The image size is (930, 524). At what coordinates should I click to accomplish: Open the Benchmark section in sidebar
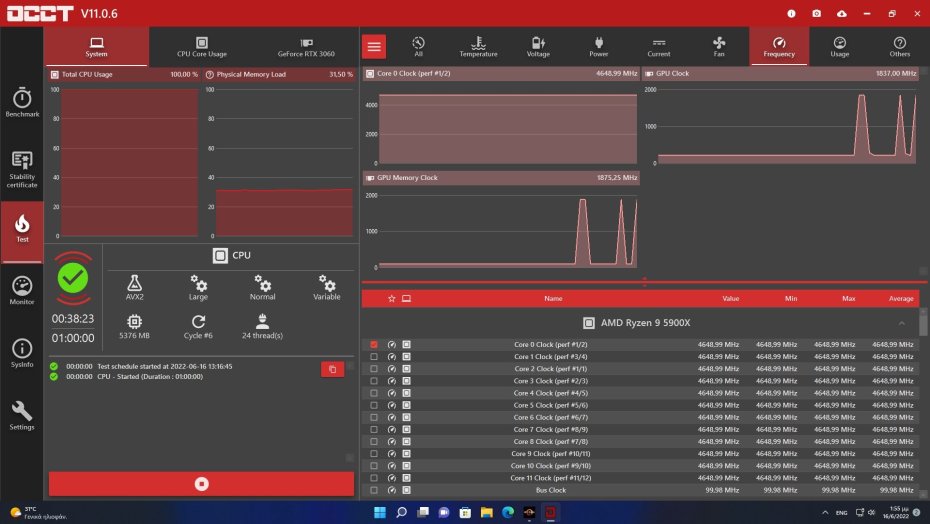coord(22,103)
